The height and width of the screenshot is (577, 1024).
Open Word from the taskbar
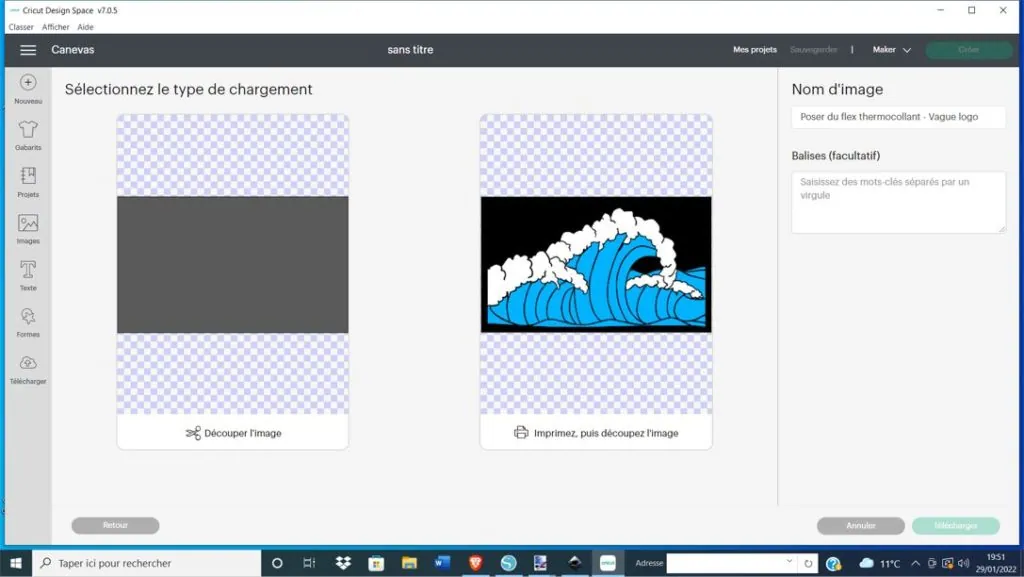[442, 563]
